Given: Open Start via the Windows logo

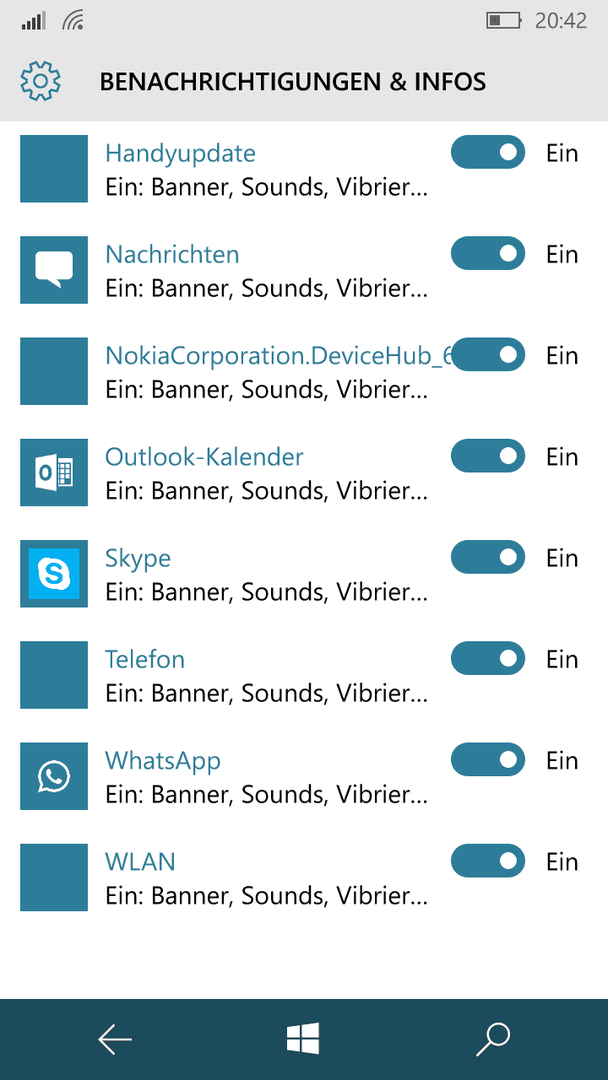Looking at the screenshot, I should point(303,1038).
